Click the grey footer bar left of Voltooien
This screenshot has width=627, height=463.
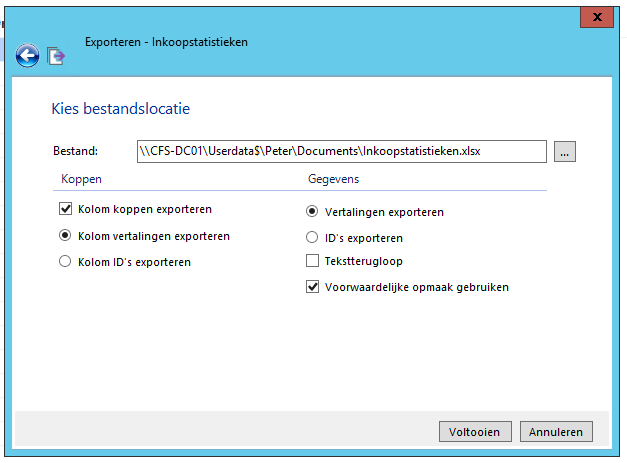pos(226,429)
